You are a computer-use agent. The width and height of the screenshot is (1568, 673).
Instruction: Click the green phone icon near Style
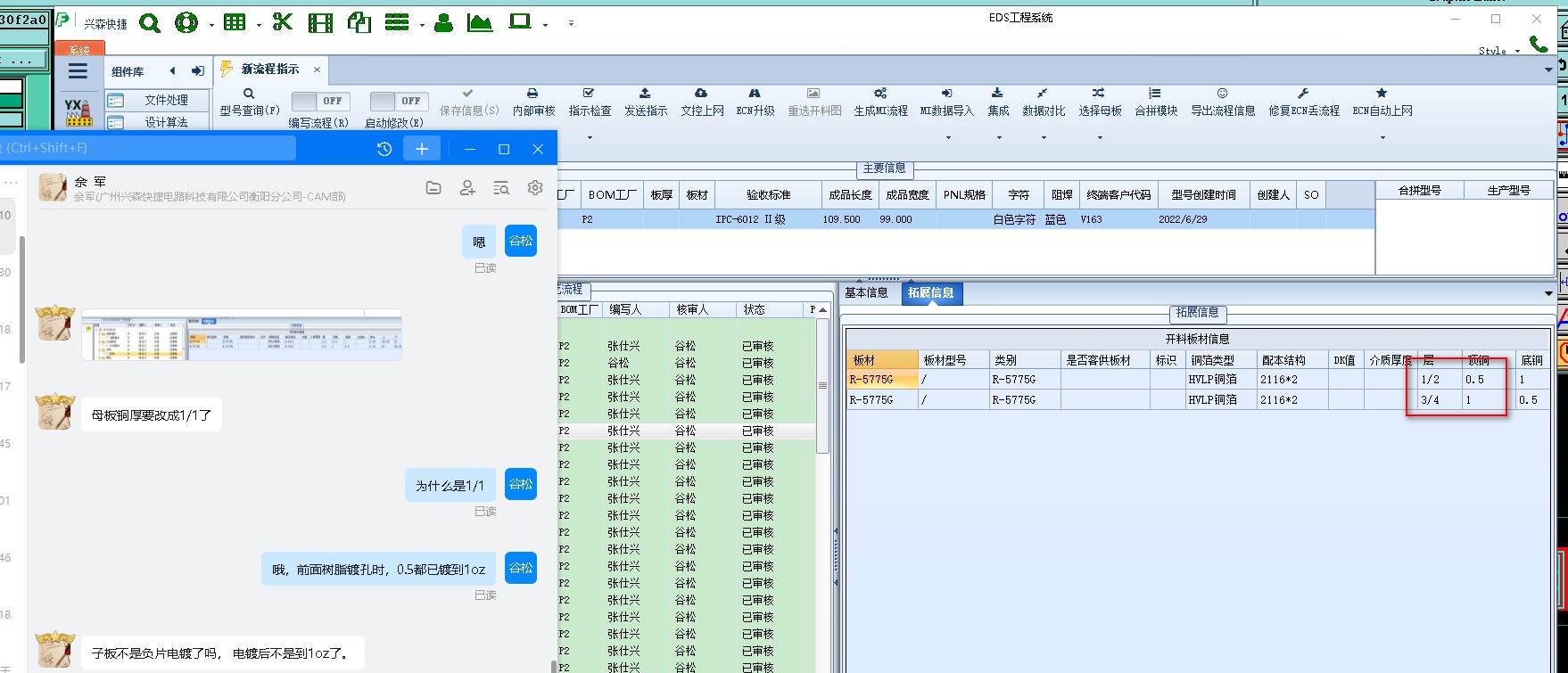(x=1539, y=43)
